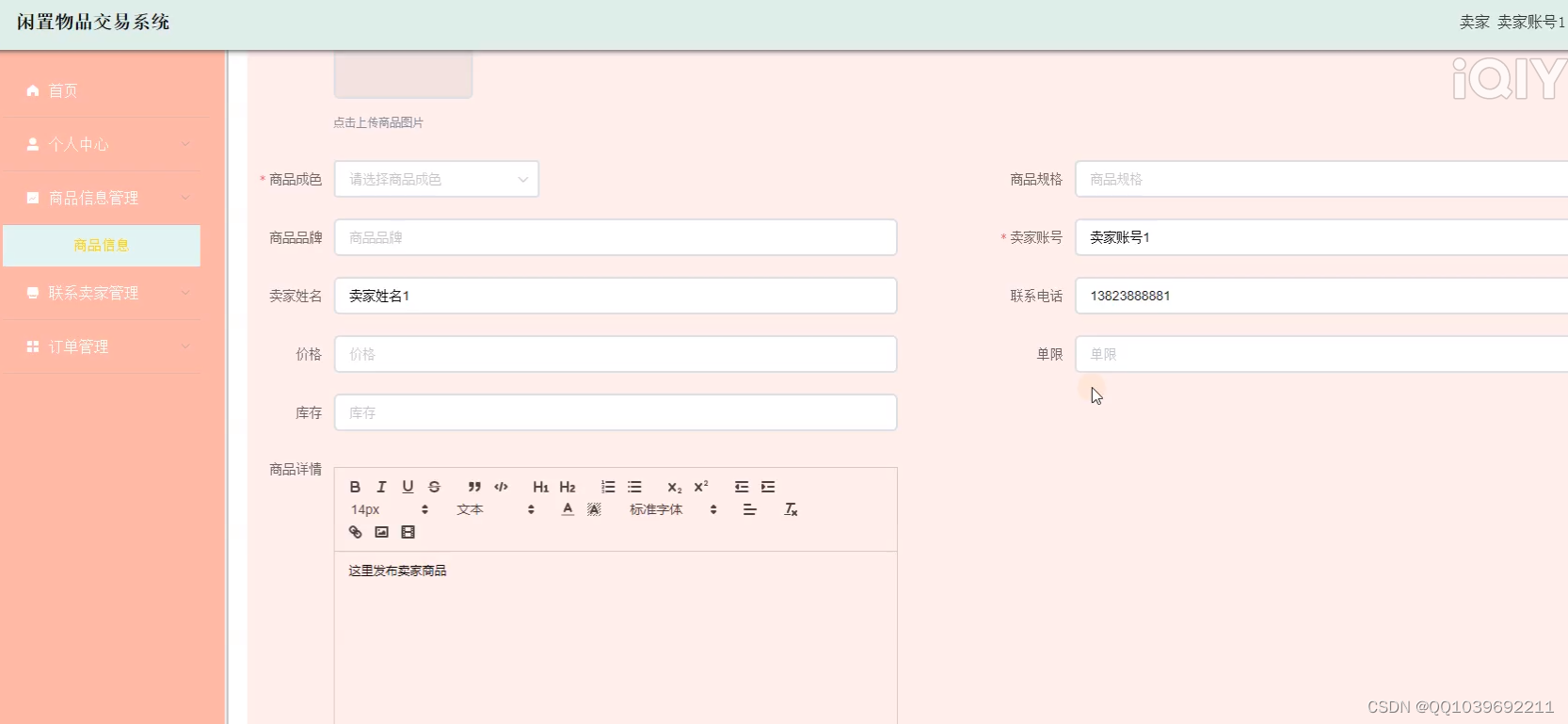Click the 卖家姓名 input field

tap(616, 296)
